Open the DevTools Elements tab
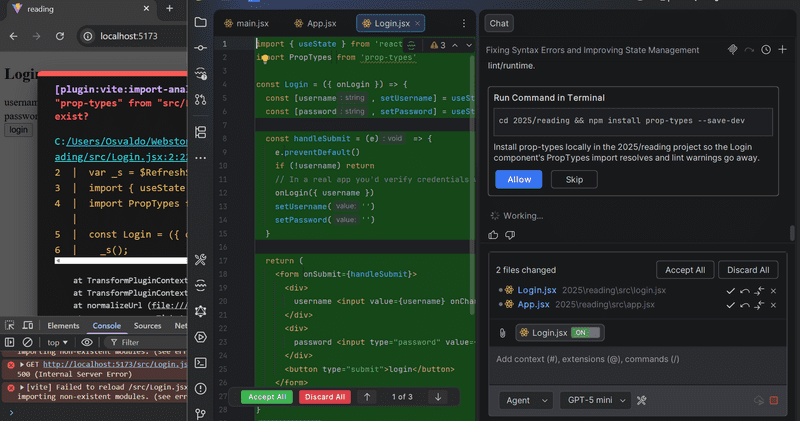 click(x=63, y=326)
